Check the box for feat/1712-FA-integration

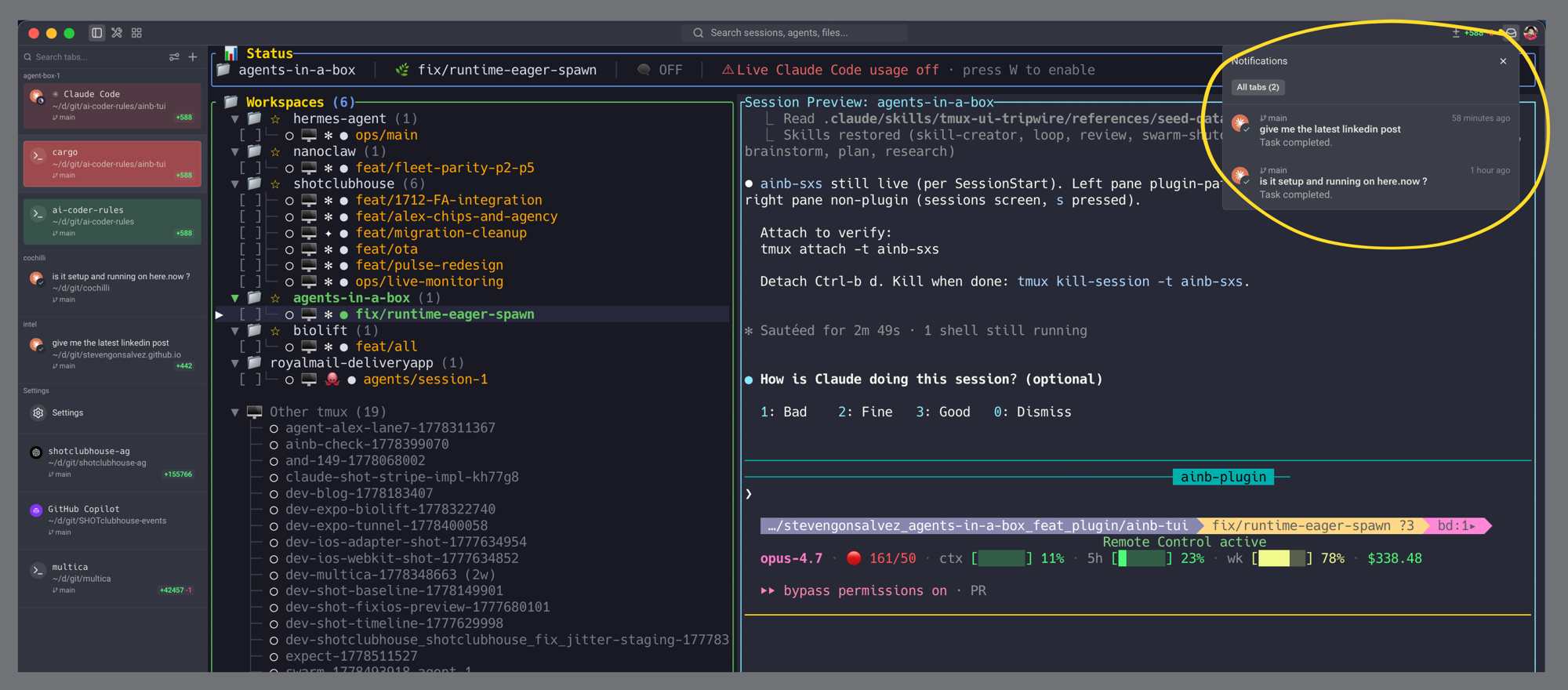250,201
